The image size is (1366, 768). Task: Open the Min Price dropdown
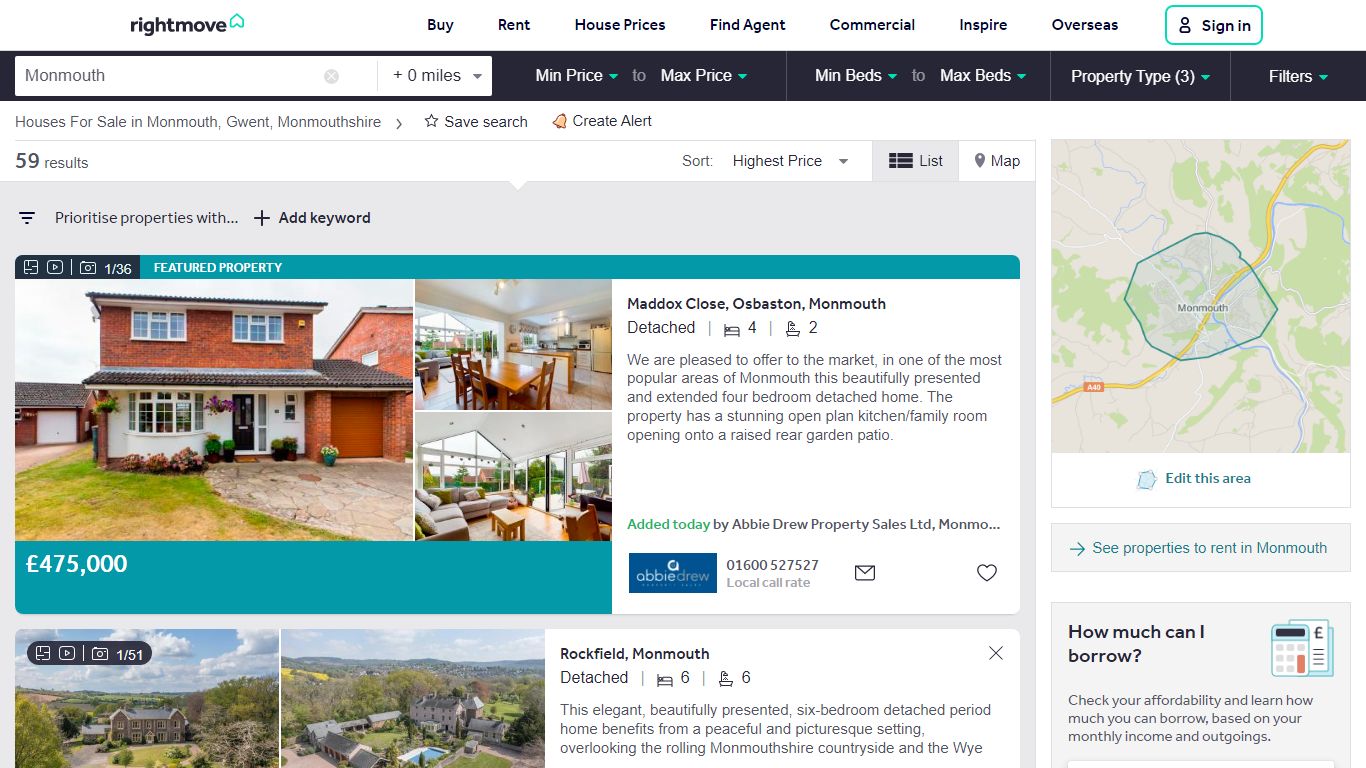(x=576, y=76)
